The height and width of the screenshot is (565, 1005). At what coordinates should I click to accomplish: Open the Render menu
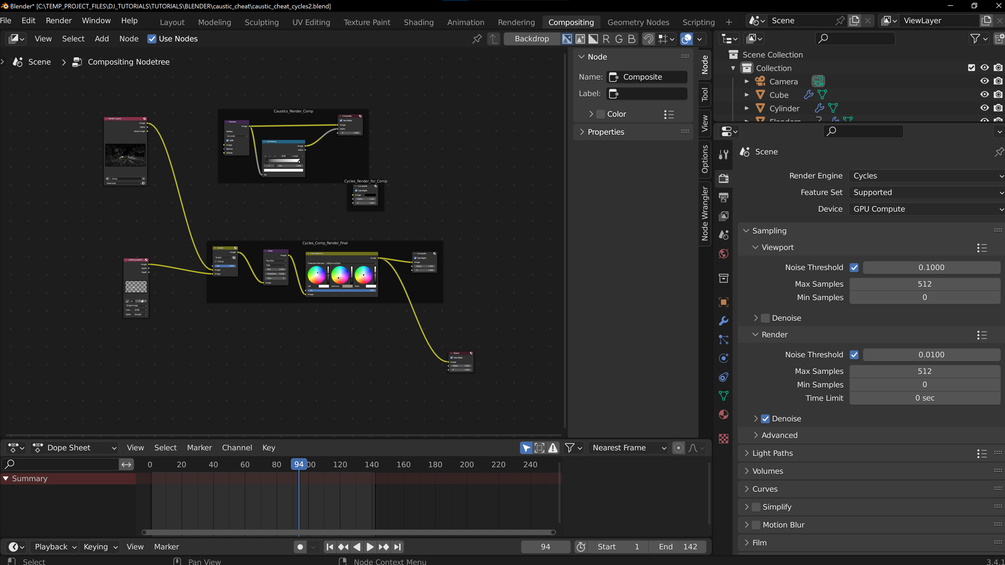pos(58,20)
